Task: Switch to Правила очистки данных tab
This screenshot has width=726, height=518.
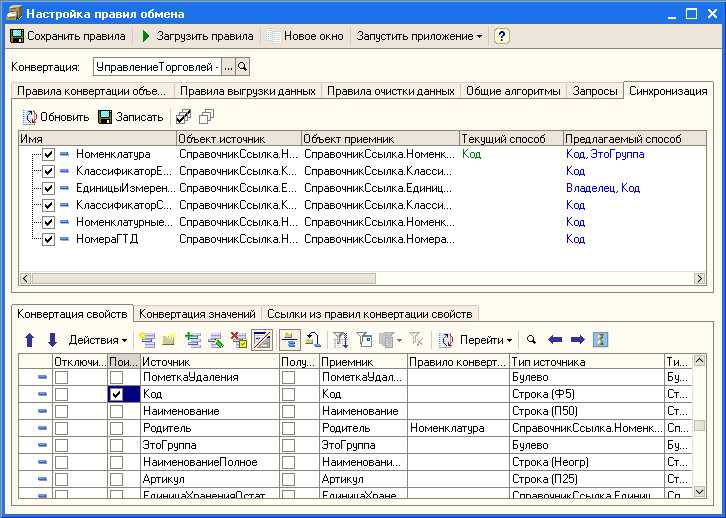Action: (x=391, y=91)
